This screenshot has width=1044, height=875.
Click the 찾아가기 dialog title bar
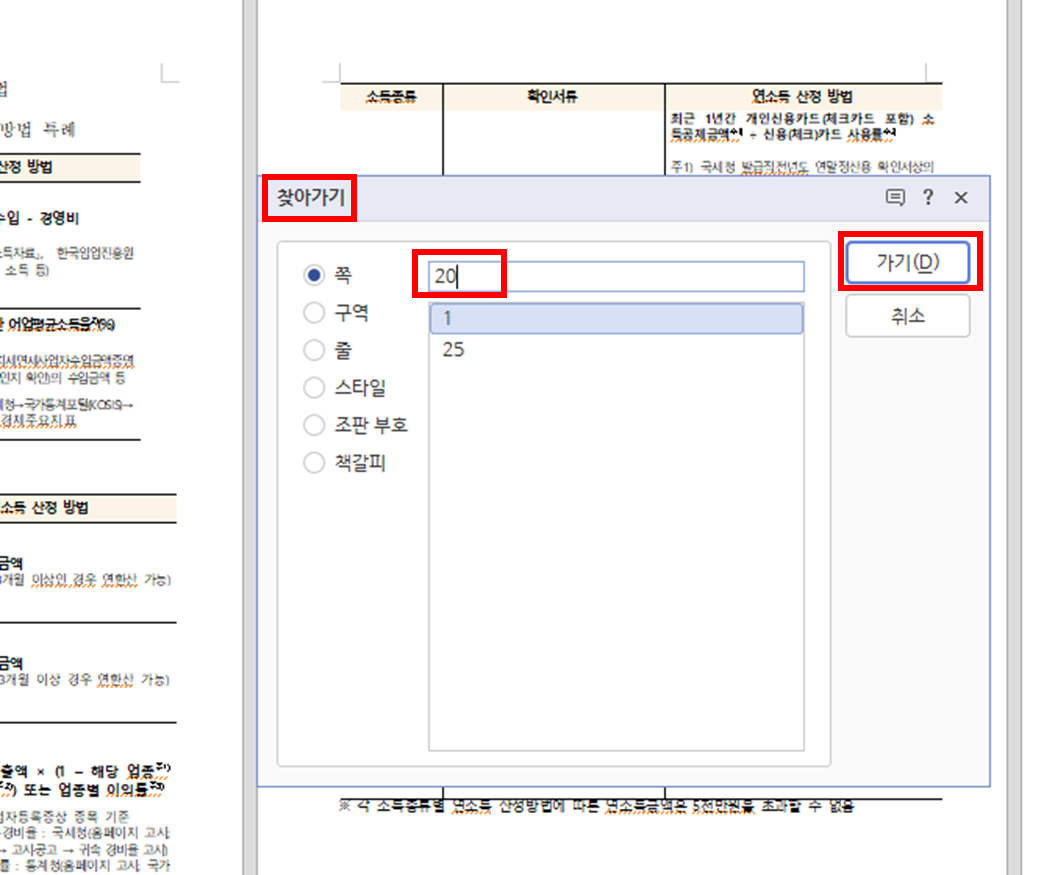600,198
